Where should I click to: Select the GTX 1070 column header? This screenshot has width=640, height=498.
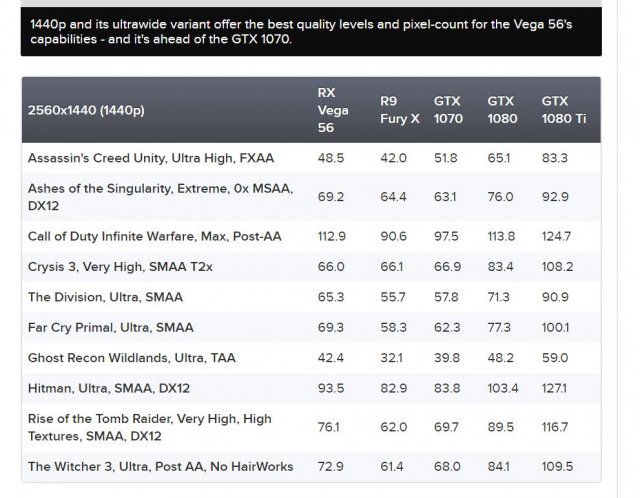[448, 110]
